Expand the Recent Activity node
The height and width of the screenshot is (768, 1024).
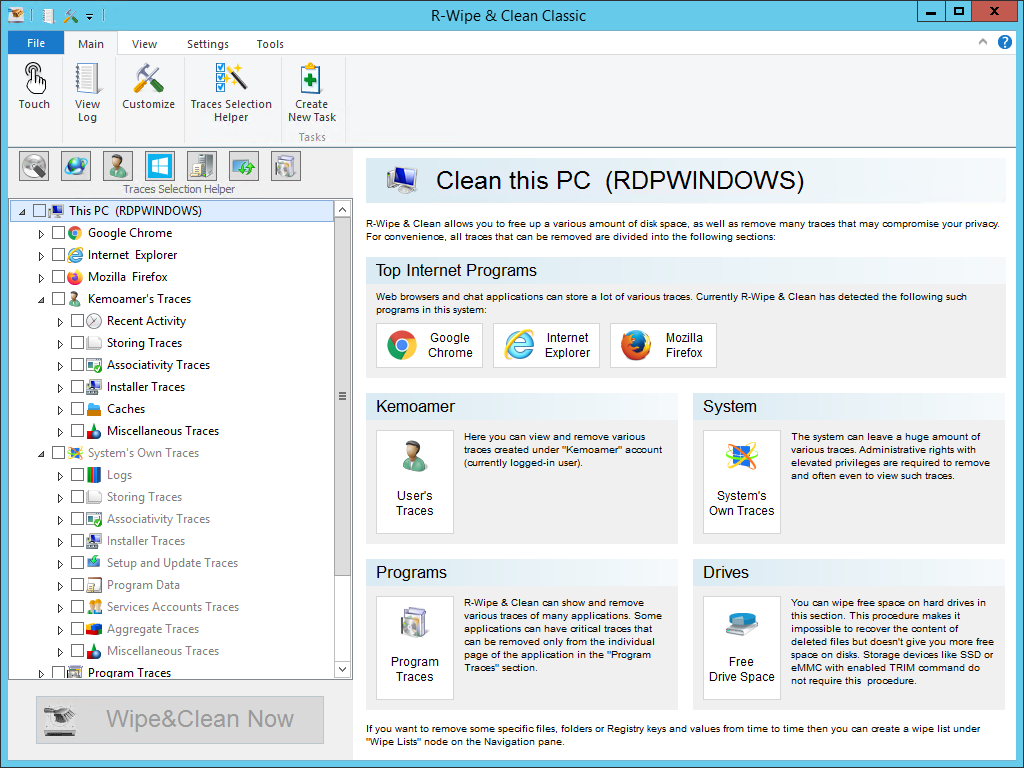[x=60, y=322]
